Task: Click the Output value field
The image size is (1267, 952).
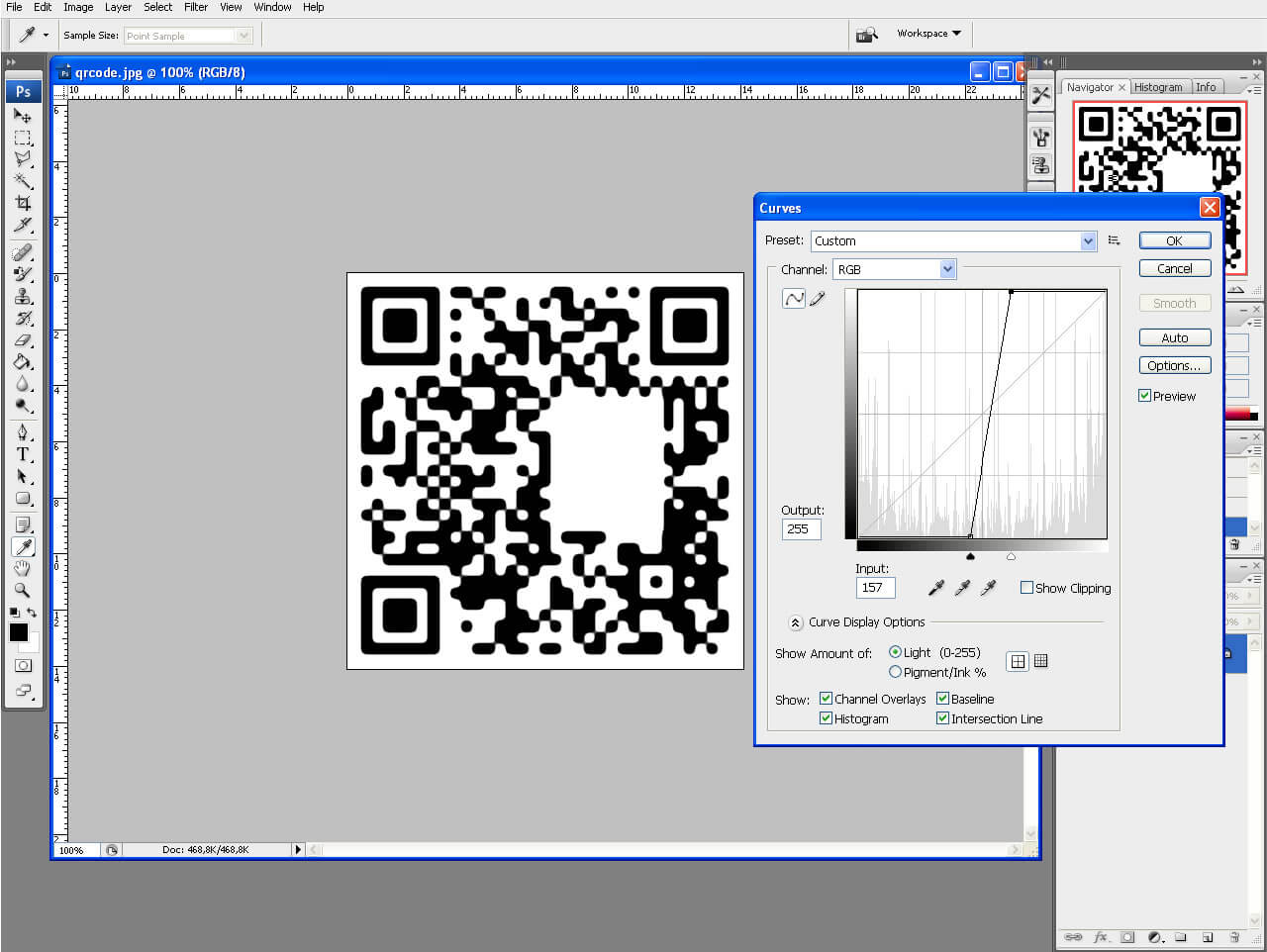Action: (801, 529)
